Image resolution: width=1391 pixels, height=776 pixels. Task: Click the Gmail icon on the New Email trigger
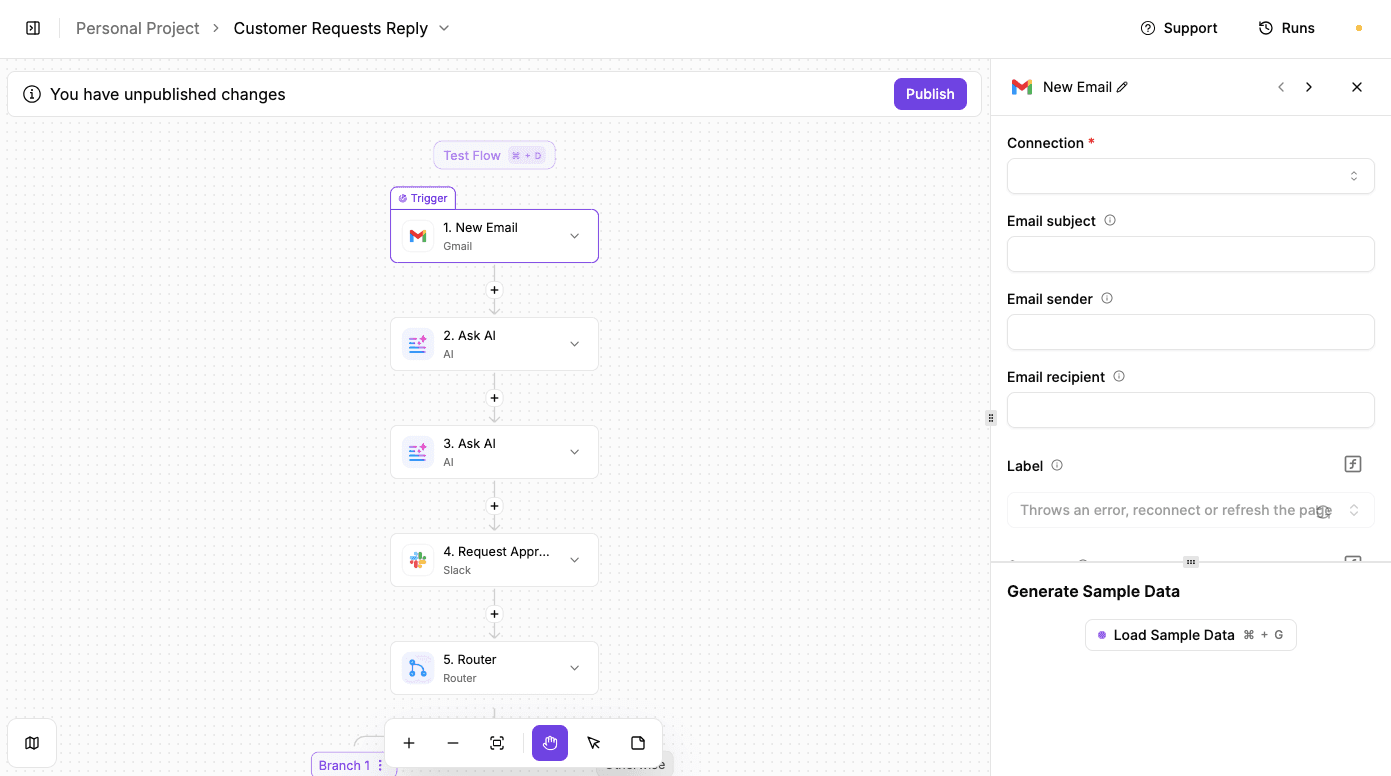click(x=417, y=236)
